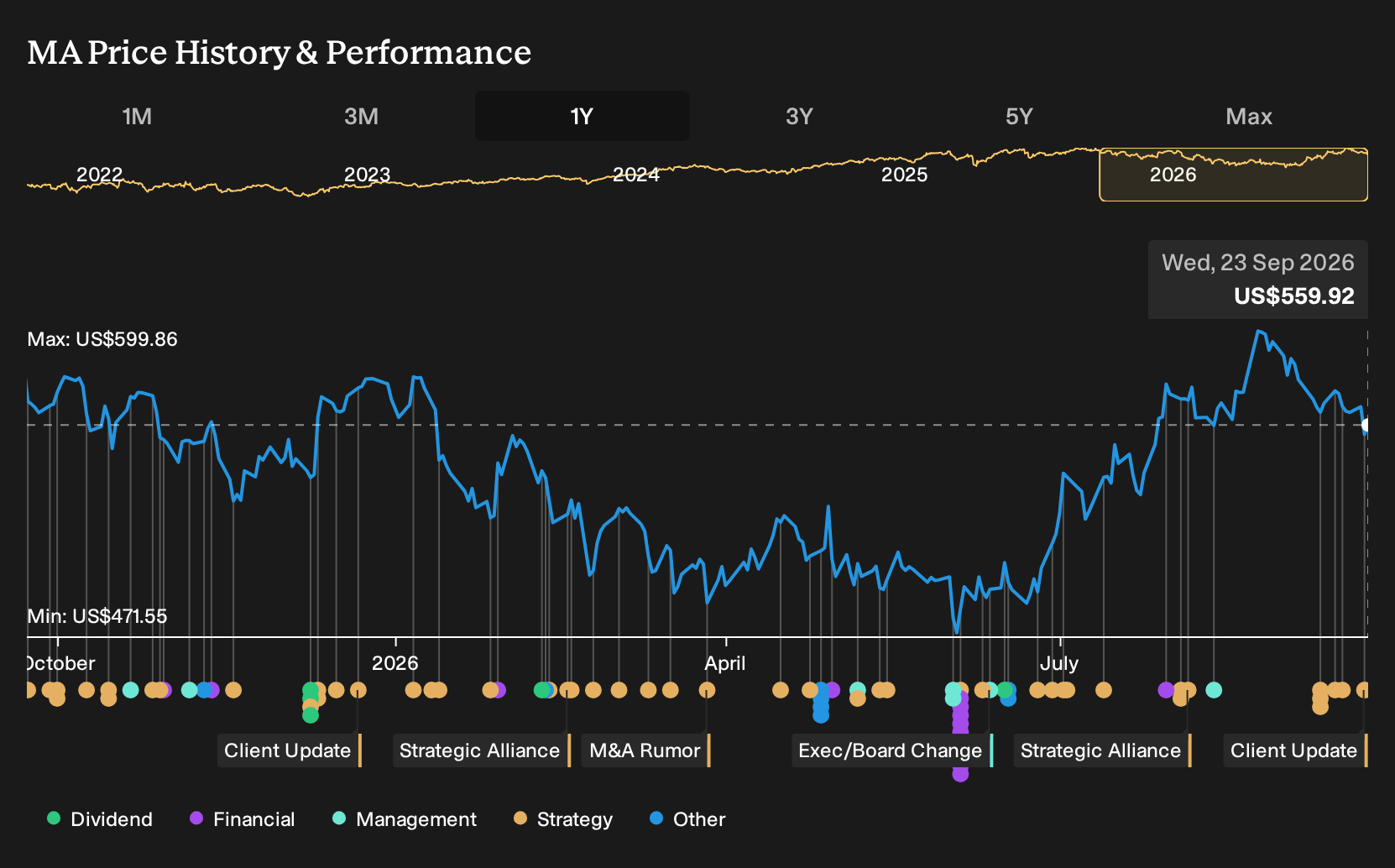Toggle the Other legend filter
Screen dimensions: 1395x868
click(687, 819)
